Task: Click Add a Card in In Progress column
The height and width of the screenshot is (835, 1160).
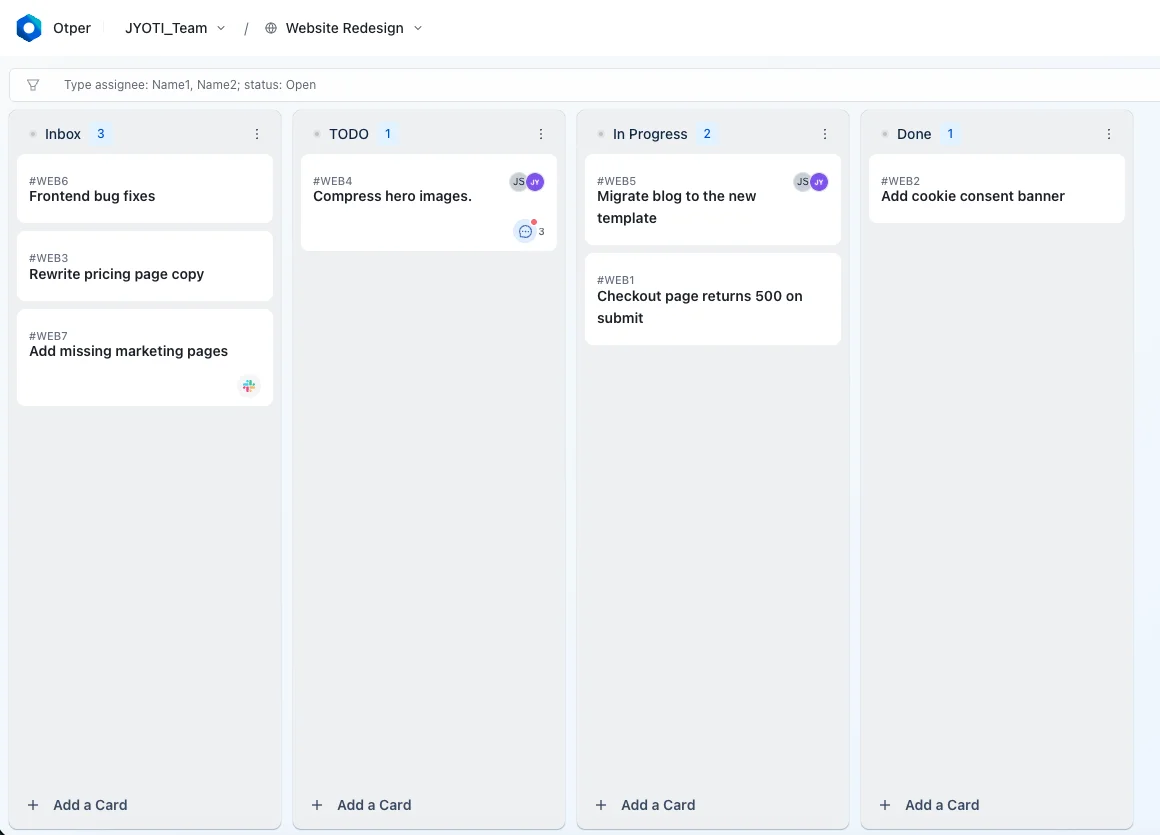Action: (658, 805)
